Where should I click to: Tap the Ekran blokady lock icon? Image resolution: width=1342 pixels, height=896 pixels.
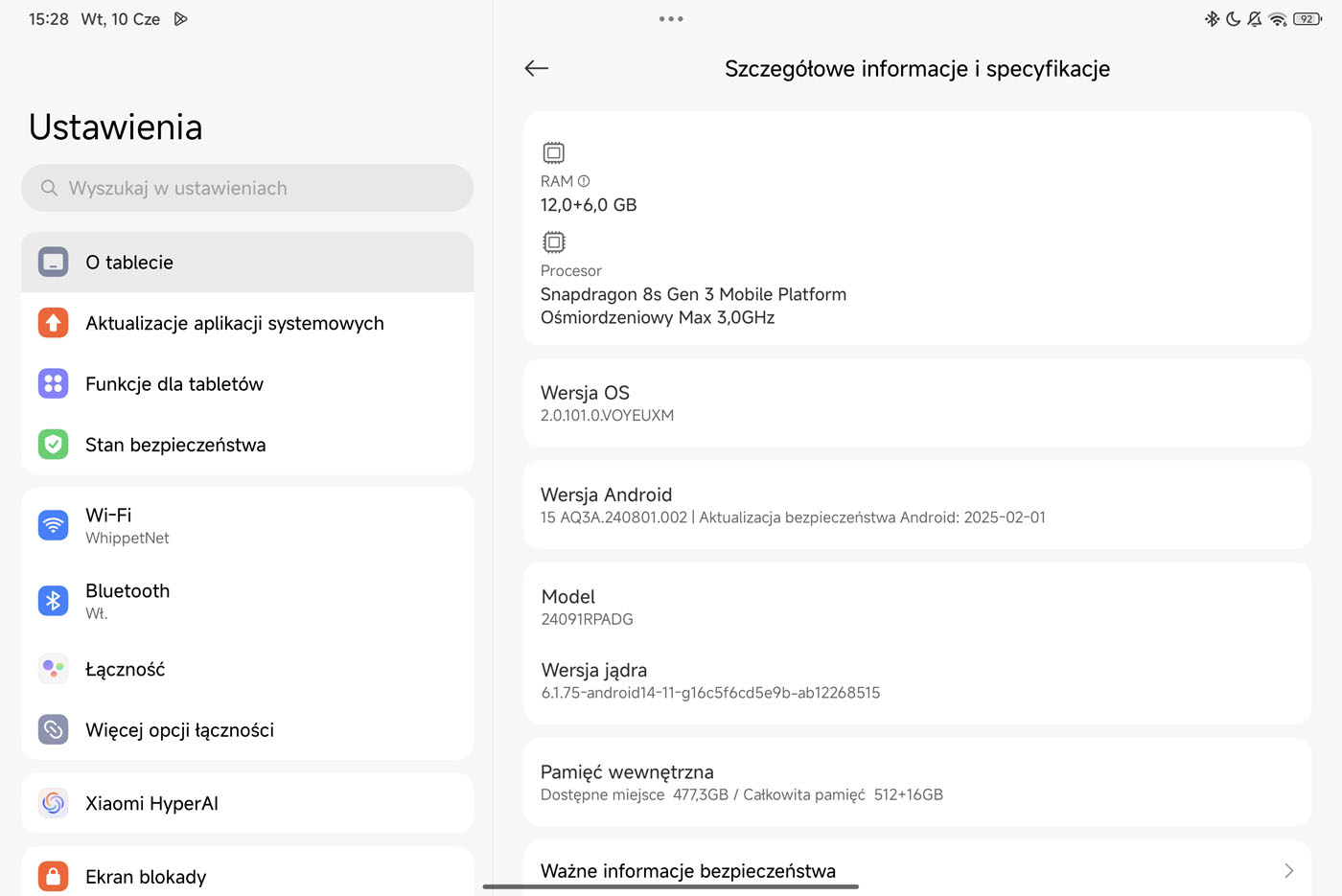54,877
